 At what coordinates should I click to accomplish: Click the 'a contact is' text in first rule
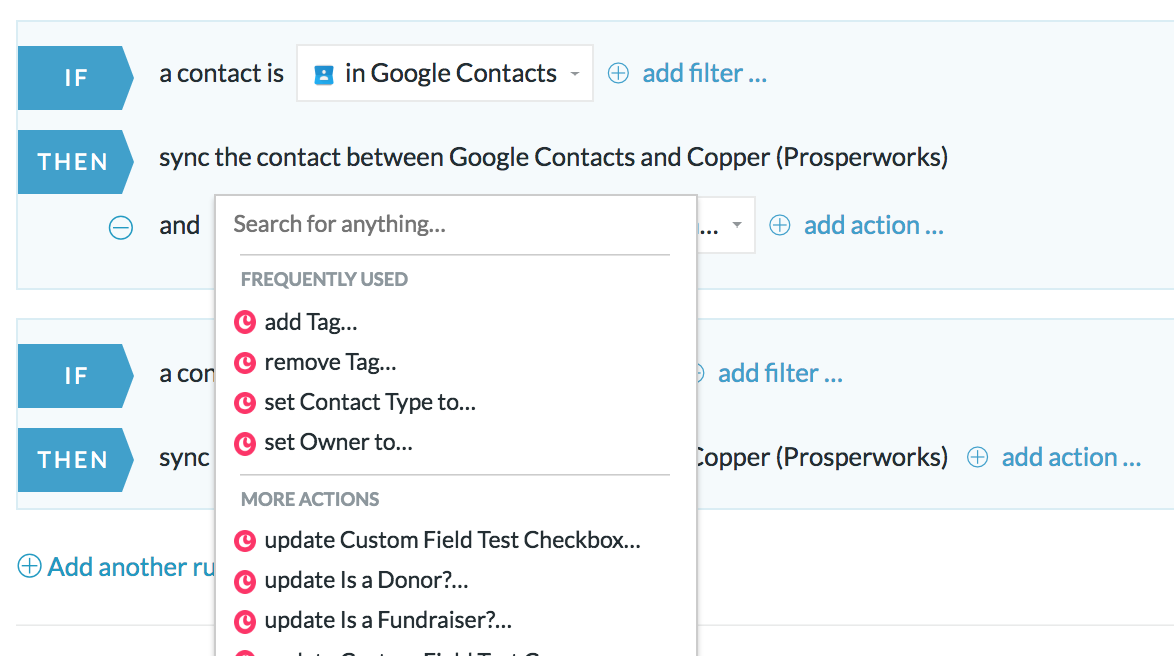click(x=222, y=73)
